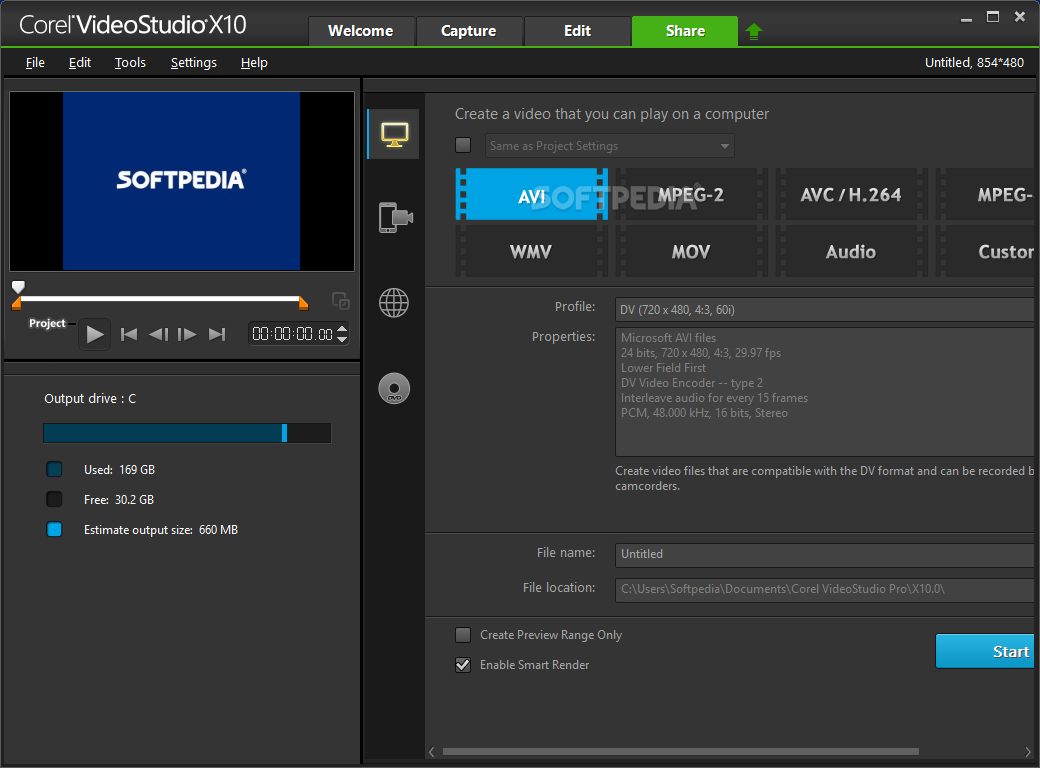Image resolution: width=1040 pixels, height=768 pixels.
Task: Open the Edit menu
Action: [80, 63]
